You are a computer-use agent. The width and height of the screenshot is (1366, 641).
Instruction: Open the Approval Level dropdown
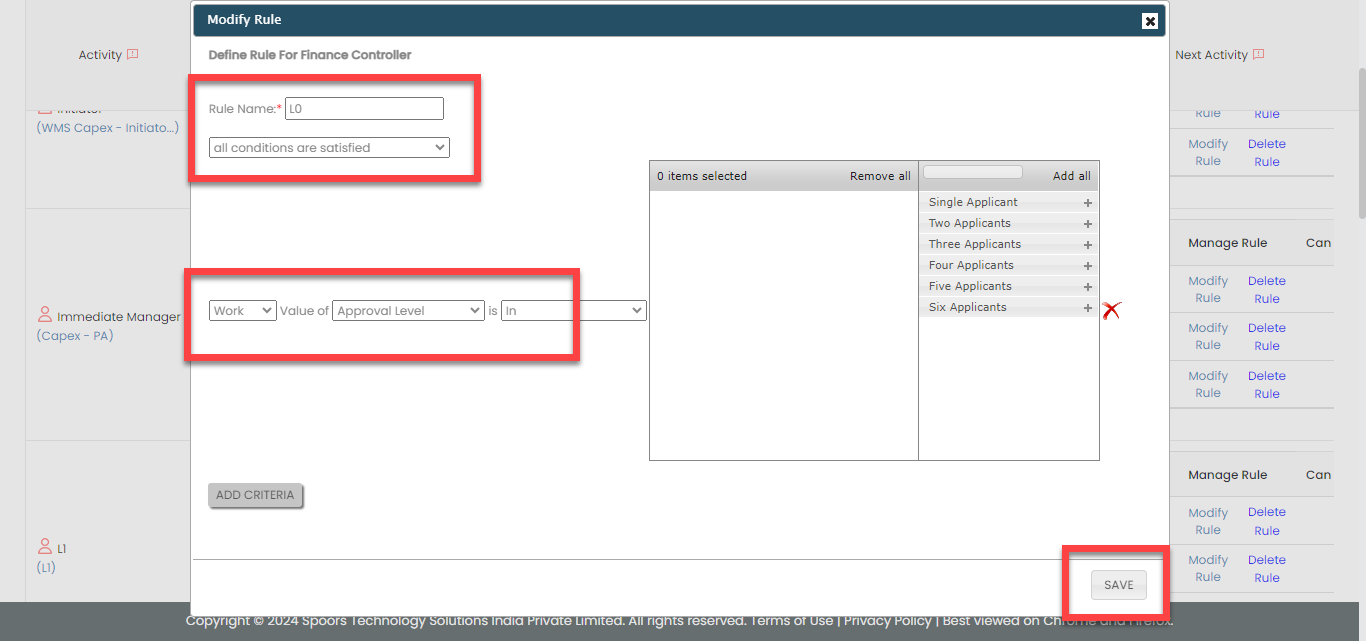408,311
